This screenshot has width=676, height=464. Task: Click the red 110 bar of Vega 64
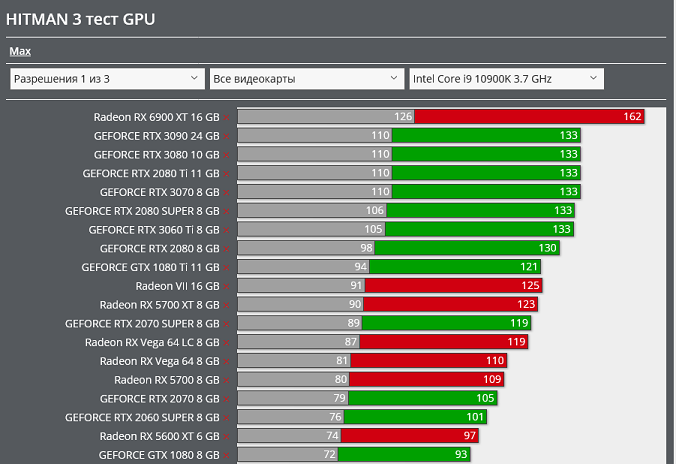tap(429, 361)
